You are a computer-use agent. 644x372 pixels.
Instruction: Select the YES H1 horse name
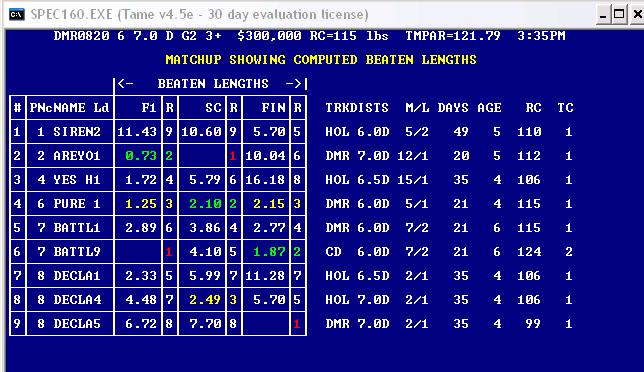(x=77, y=180)
